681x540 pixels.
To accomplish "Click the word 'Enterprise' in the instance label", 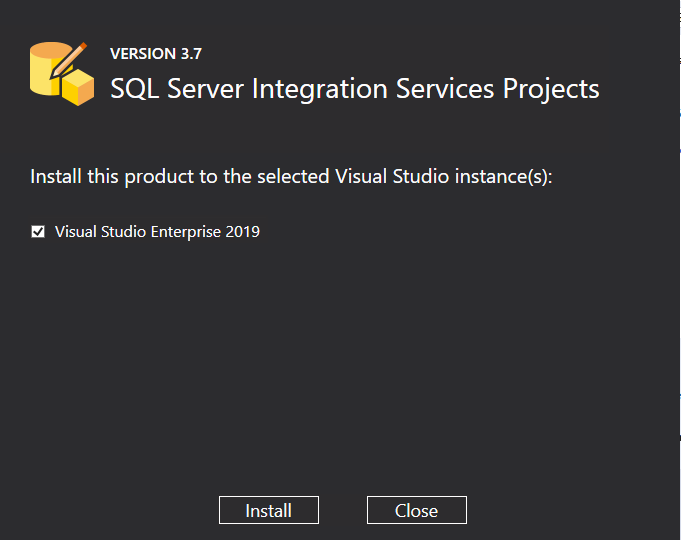I will pyautogui.click(x=186, y=232).
